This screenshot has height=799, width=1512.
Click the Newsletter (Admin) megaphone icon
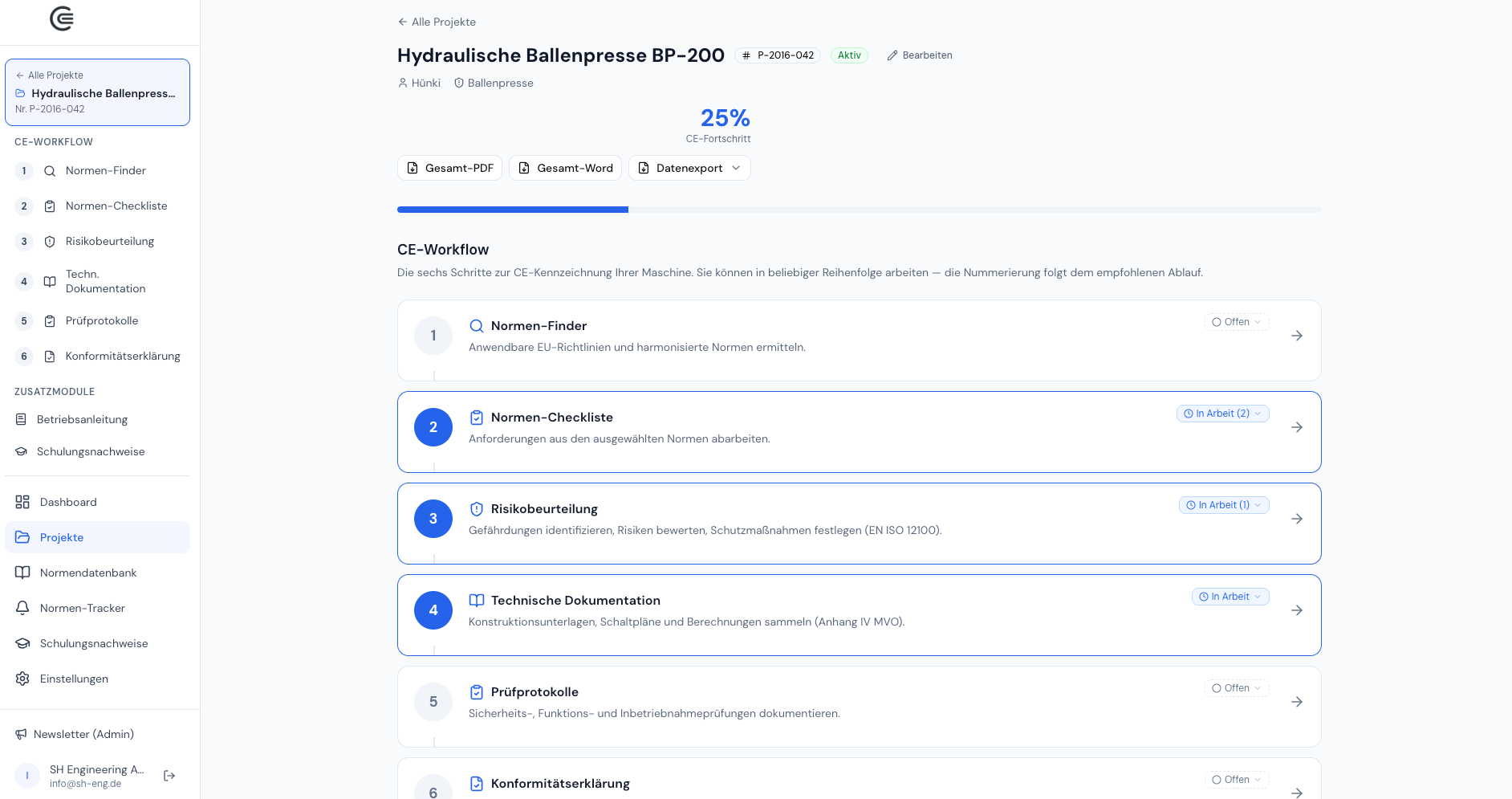[x=21, y=734]
